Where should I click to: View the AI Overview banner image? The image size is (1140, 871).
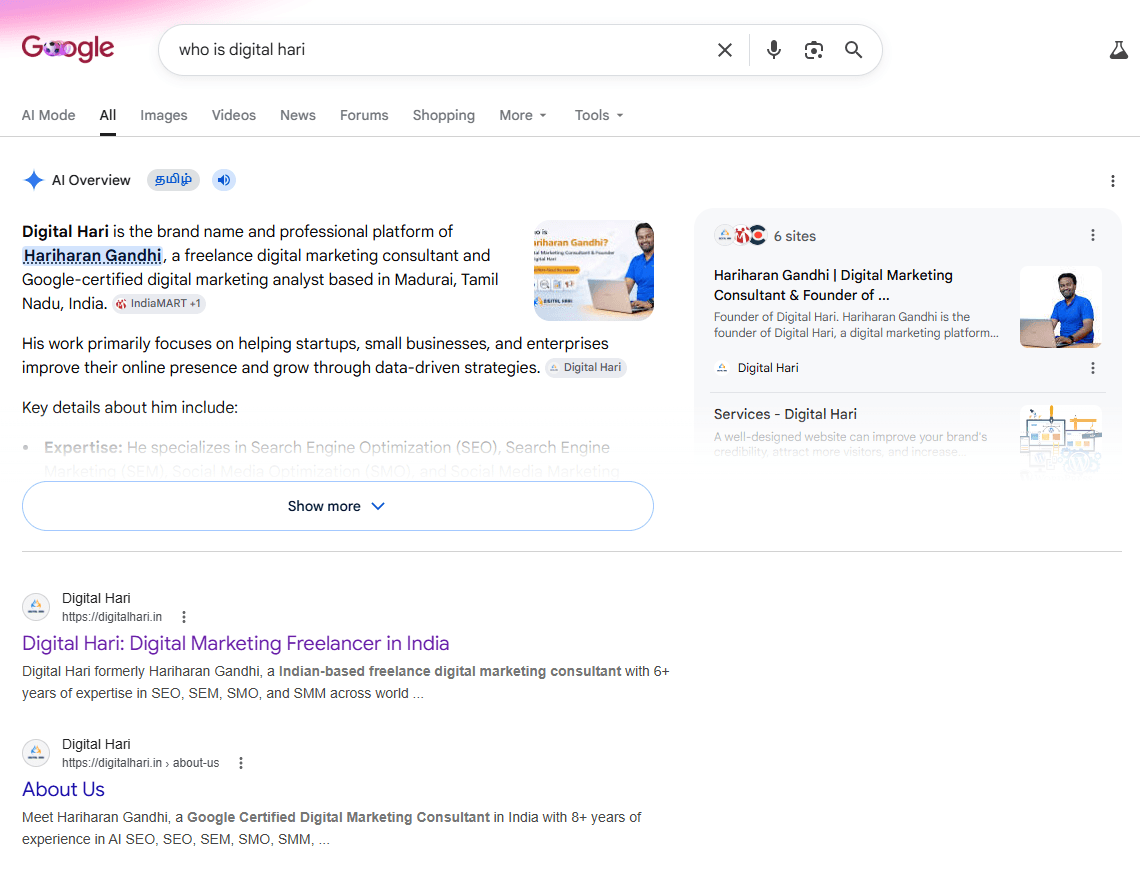[x=593, y=270]
